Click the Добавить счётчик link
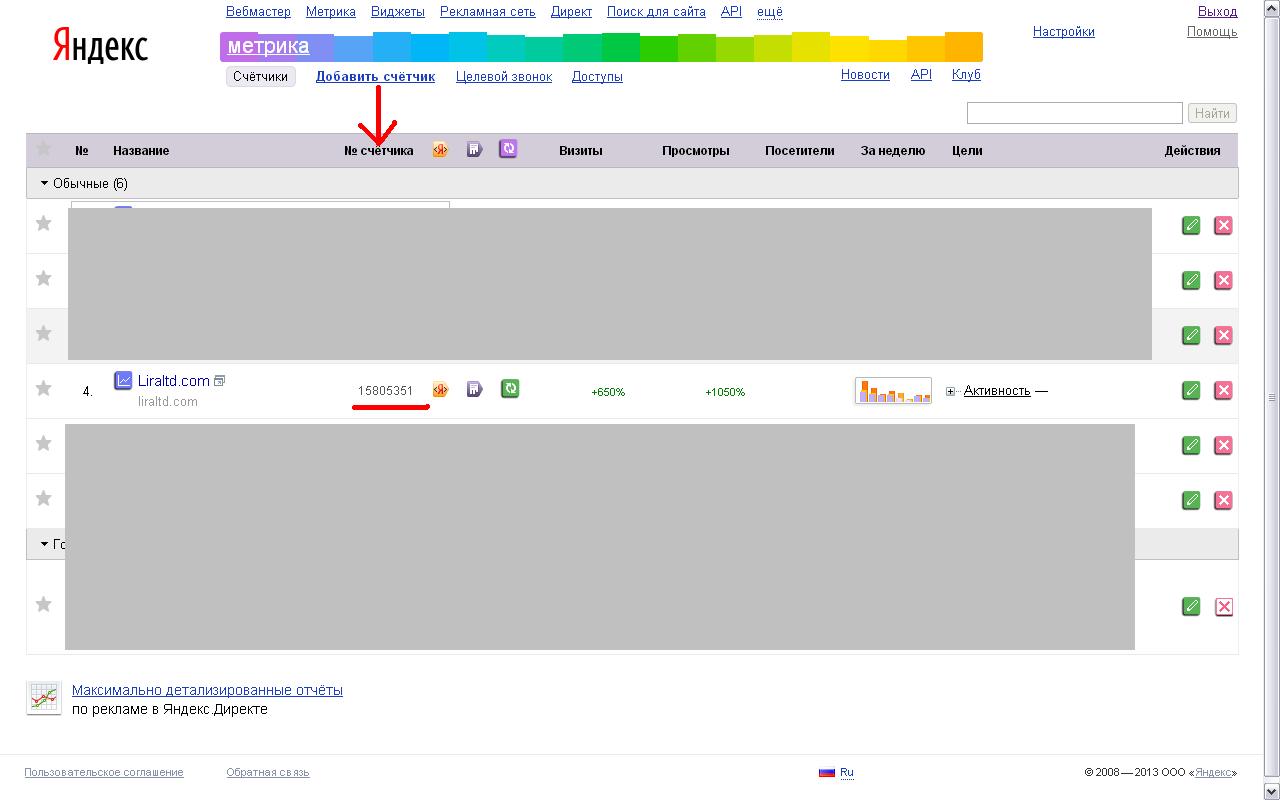1280x800 pixels. coord(375,77)
